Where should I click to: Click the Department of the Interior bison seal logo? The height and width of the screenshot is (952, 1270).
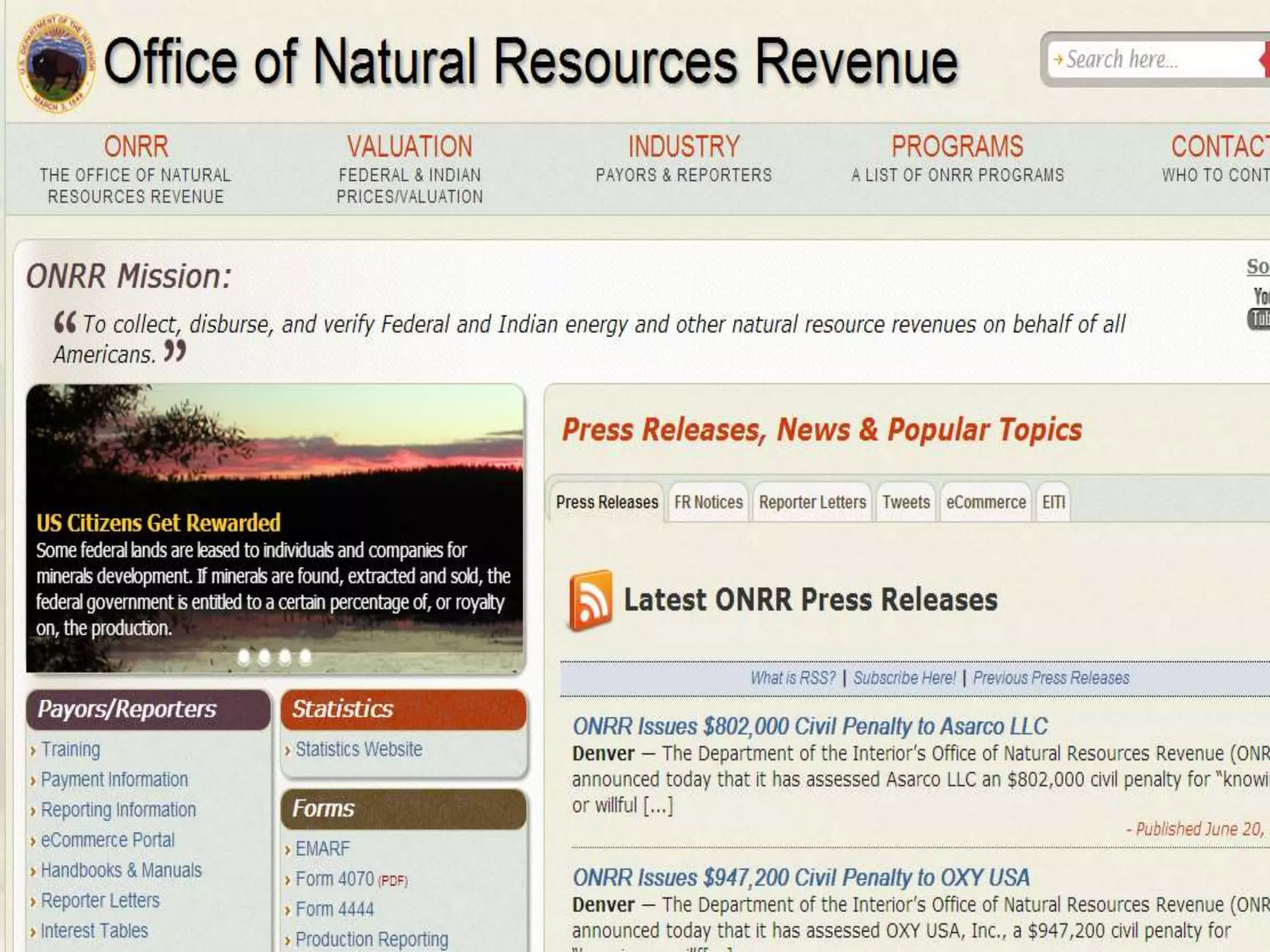click(x=56, y=62)
